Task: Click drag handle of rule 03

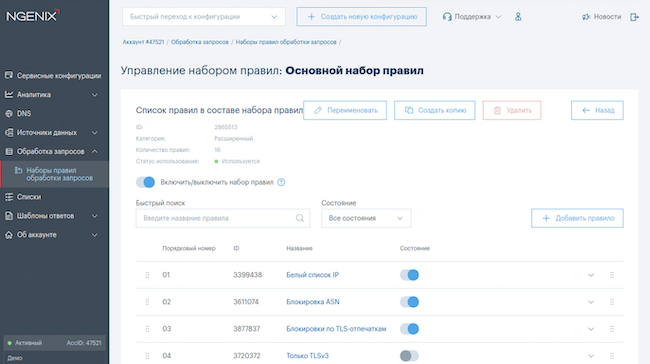Action: pos(147,329)
